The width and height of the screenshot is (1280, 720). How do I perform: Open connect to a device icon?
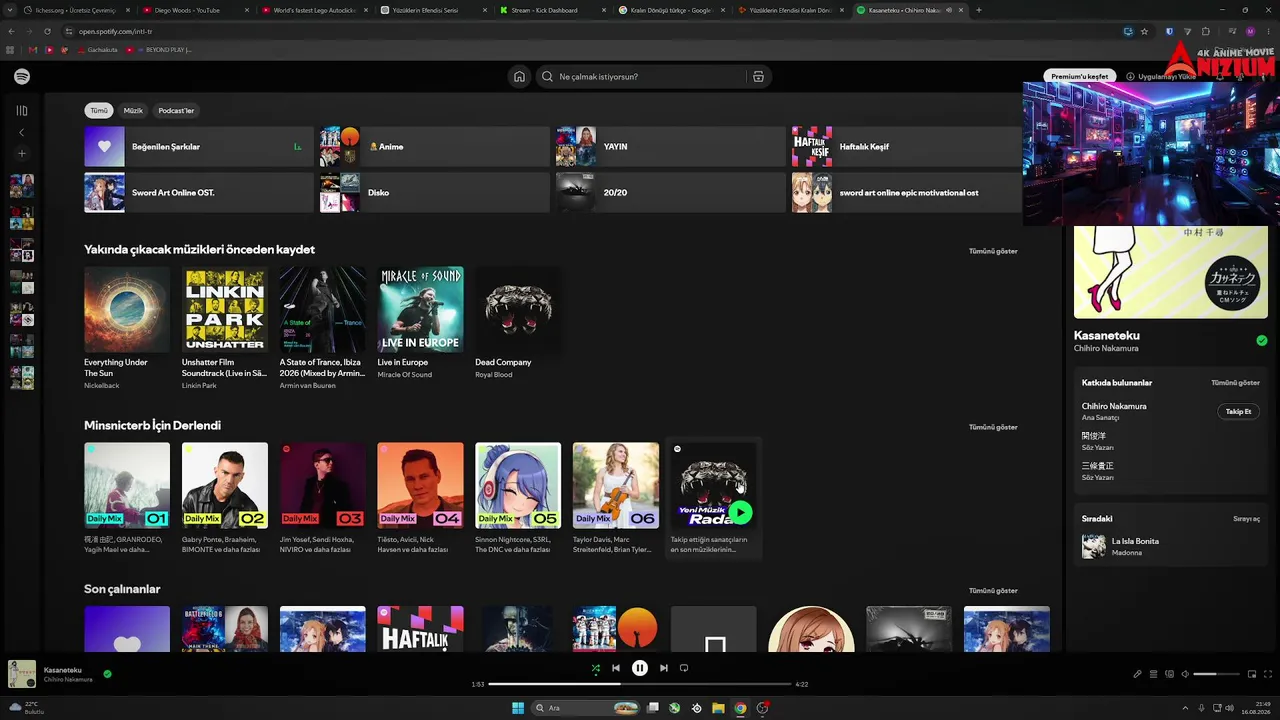click(x=1169, y=674)
